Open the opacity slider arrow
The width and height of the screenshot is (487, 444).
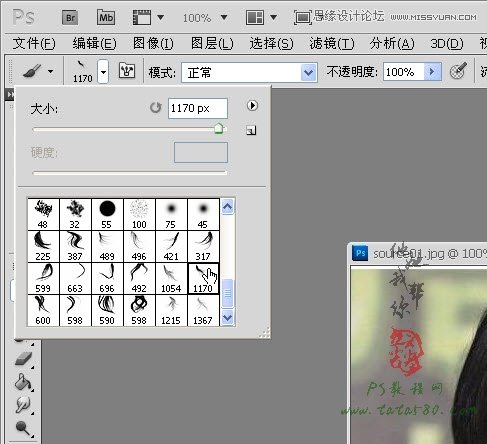click(x=433, y=72)
